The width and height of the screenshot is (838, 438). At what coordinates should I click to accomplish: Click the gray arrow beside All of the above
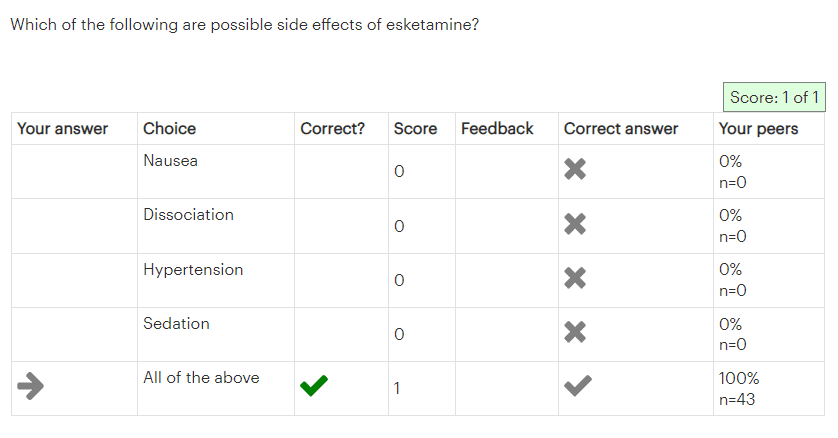(x=32, y=387)
